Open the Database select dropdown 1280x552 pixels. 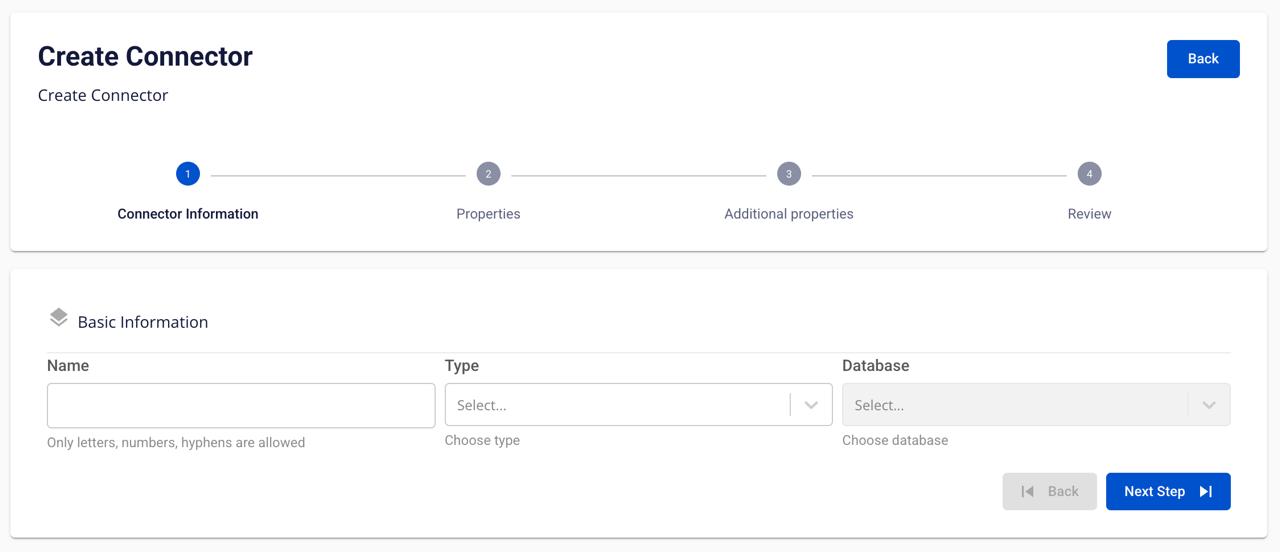tap(1014, 405)
